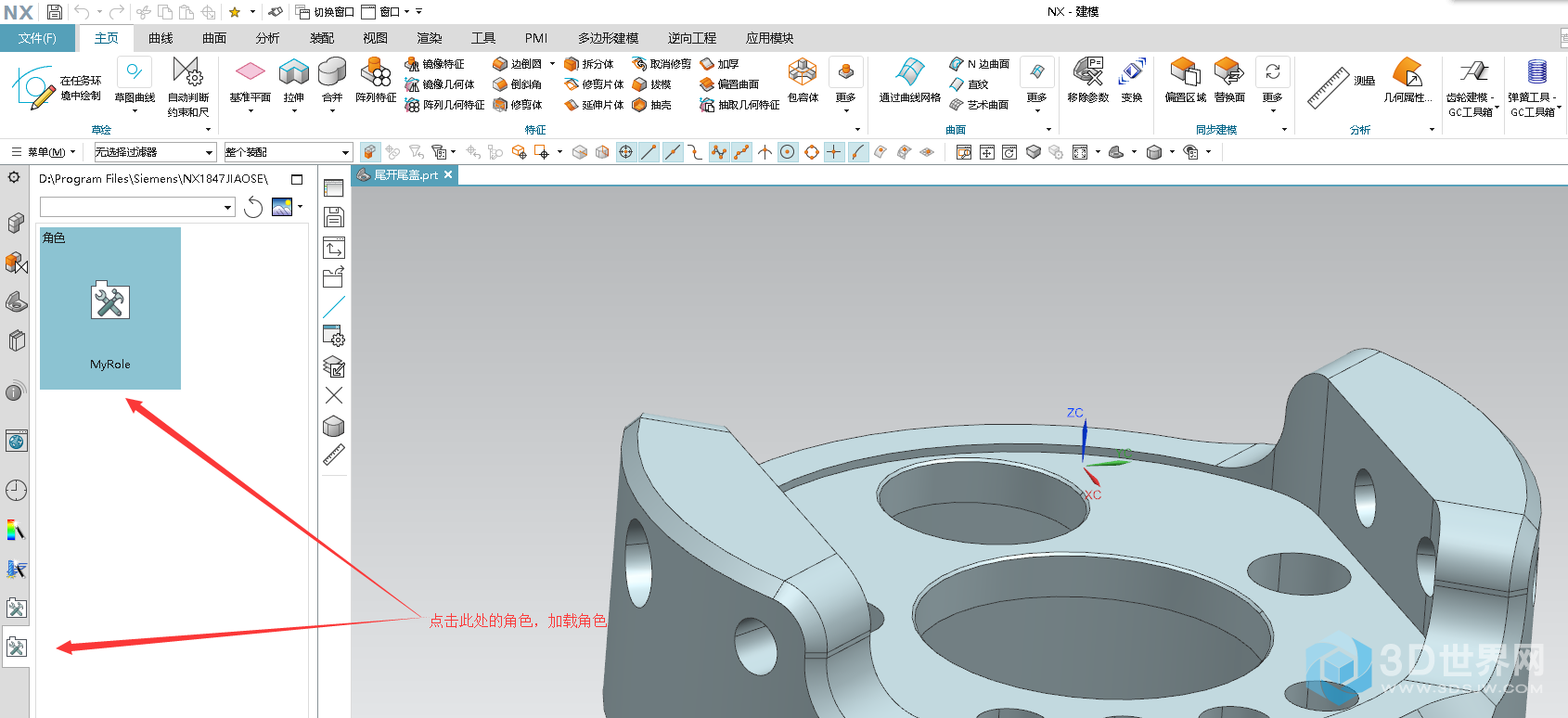The height and width of the screenshot is (718, 1568).
Task: Open the 弹簧工具 GC toolbox
Action: click(1535, 87)
